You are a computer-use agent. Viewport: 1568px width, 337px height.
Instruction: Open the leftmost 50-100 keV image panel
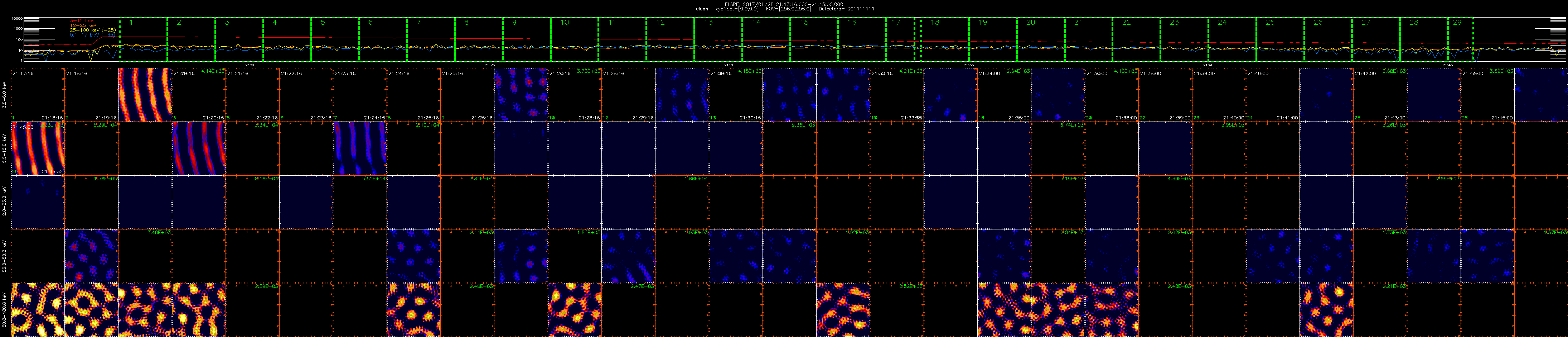pyautogui.click(x=38, y=310)
